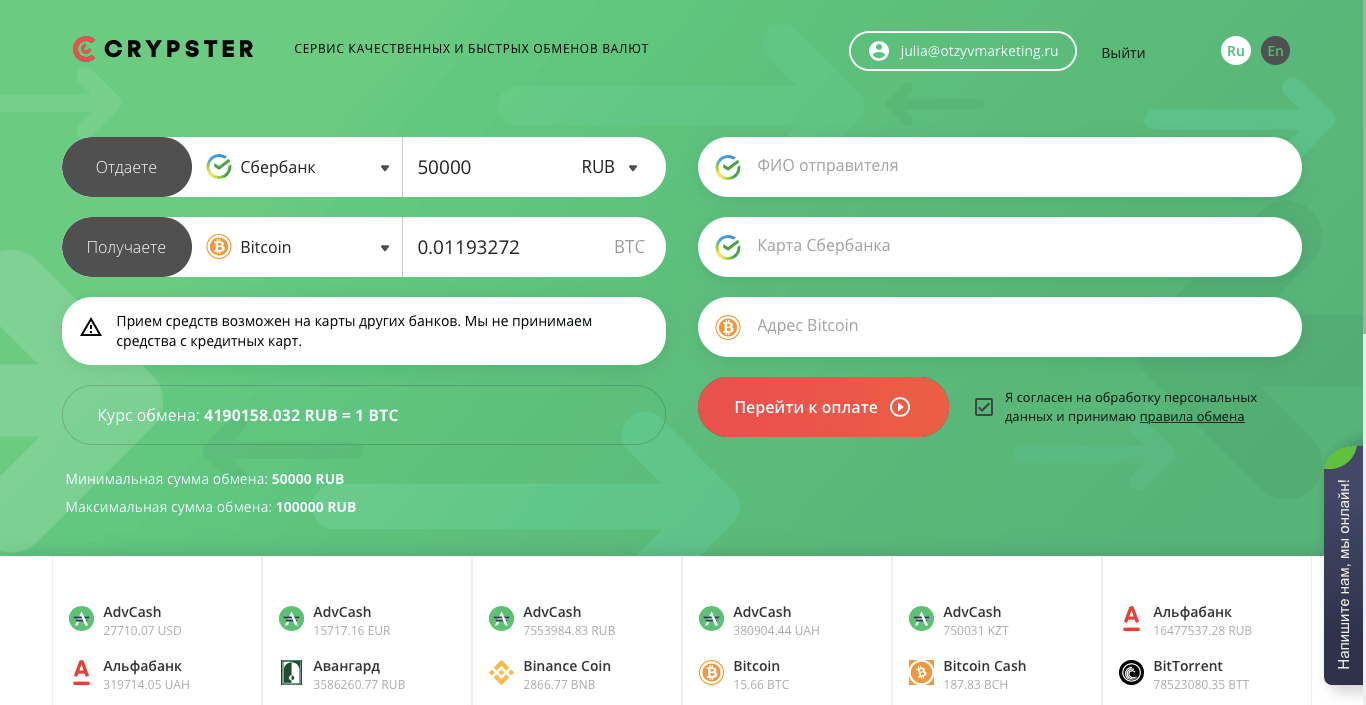
Task: Click the Выйти logout link
Action: (1123, 53)
